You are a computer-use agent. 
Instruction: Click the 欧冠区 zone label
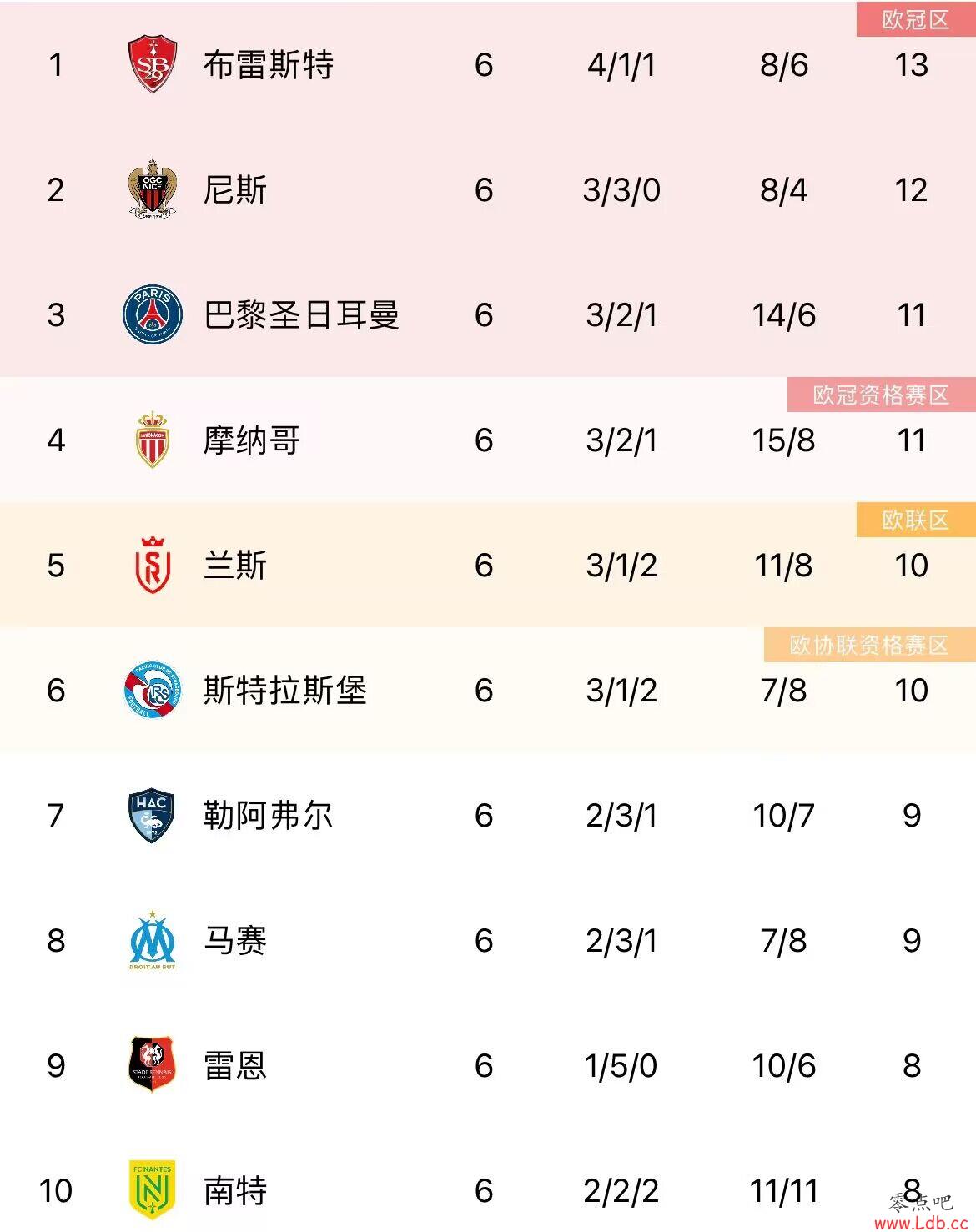(x=916, y=19)
